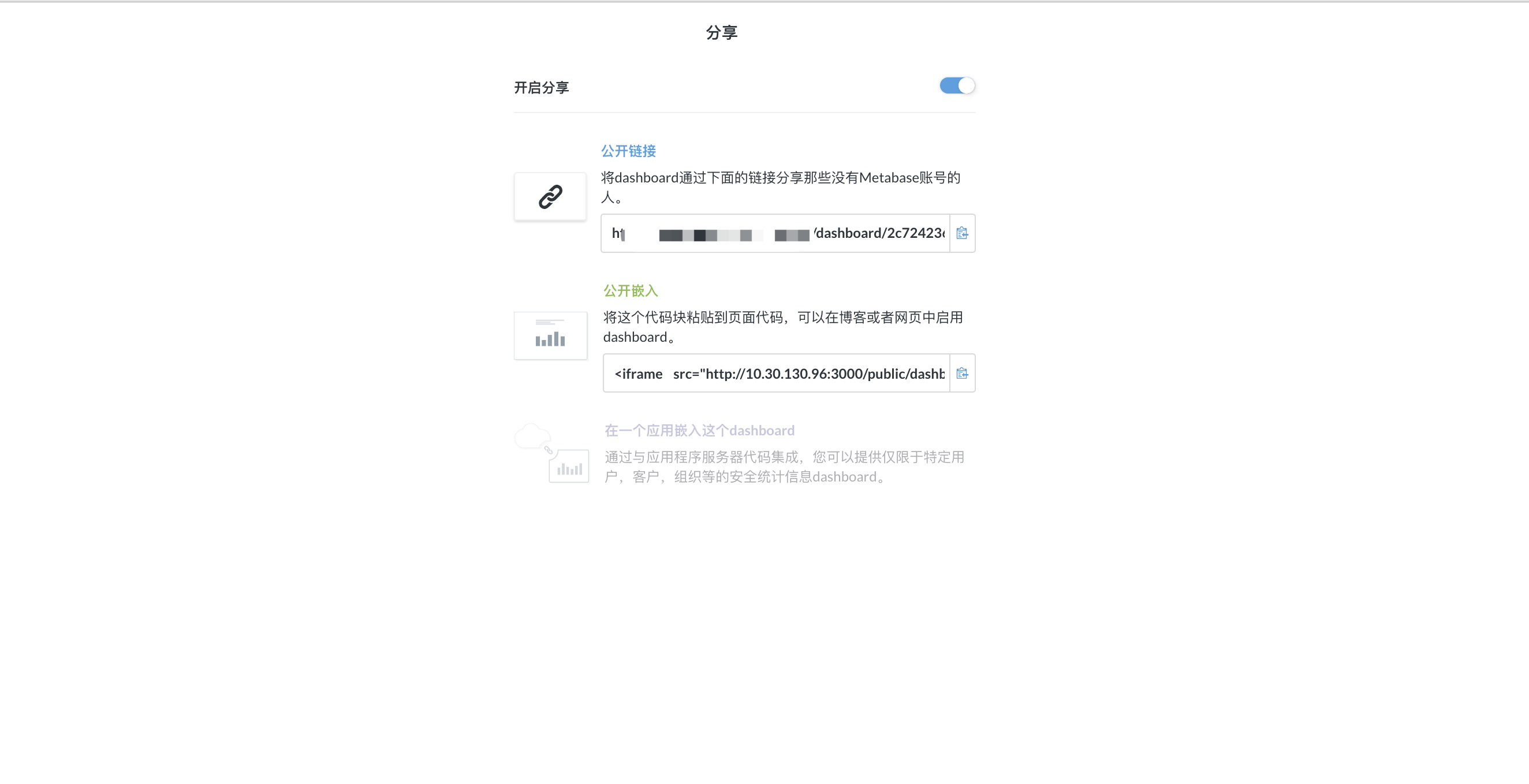The image size is (1529, 784).
Task: Click the 公开链接 heading
Action: [628, 151]
